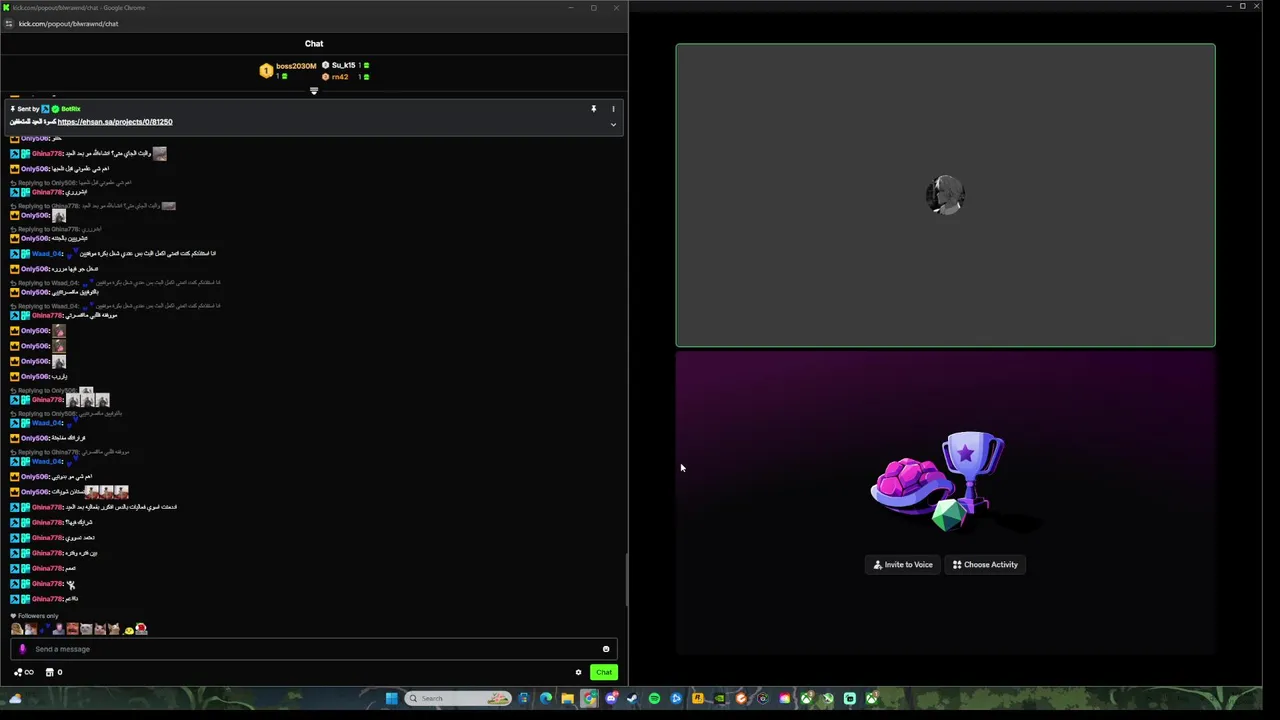The image size is (1280, 720).
Task: Open Rockstar Games Launcher from taskbar
Action: [x=698, y=698]
